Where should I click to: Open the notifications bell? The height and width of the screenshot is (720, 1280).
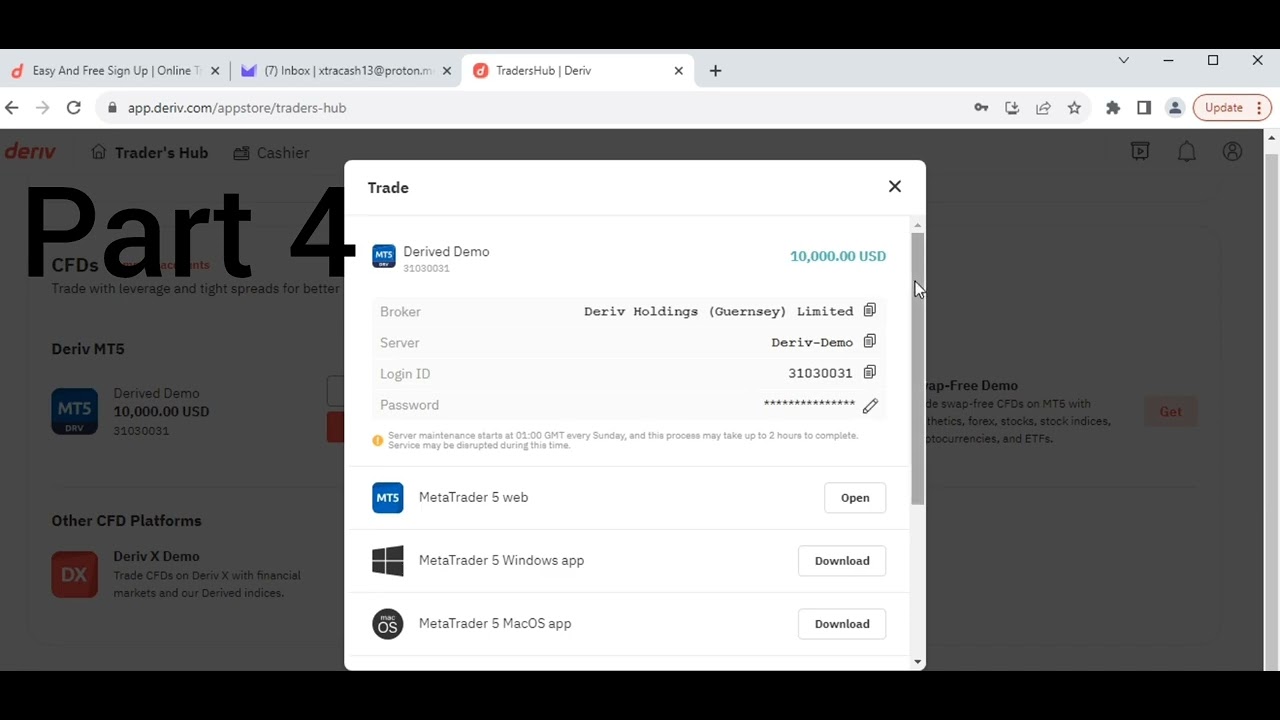coord(1186,152)
